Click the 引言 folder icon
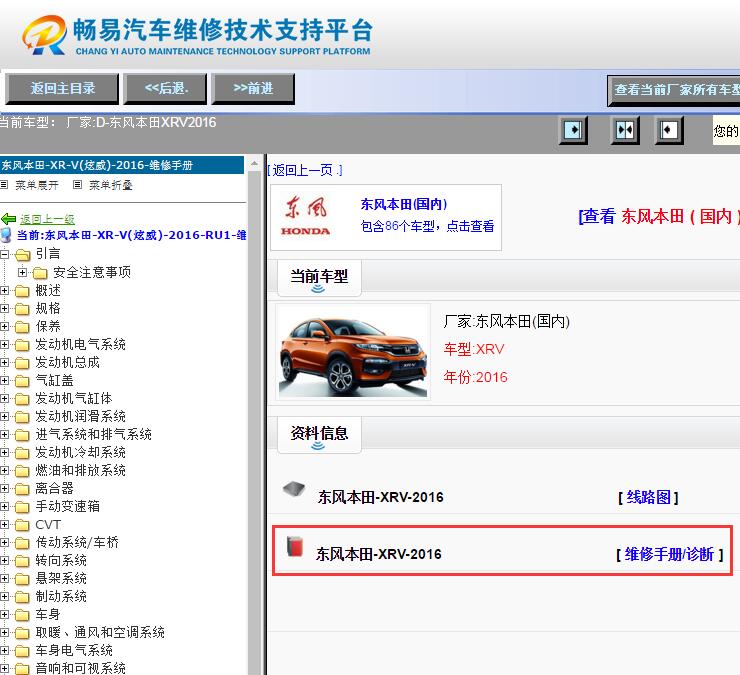 click(22, 255)
